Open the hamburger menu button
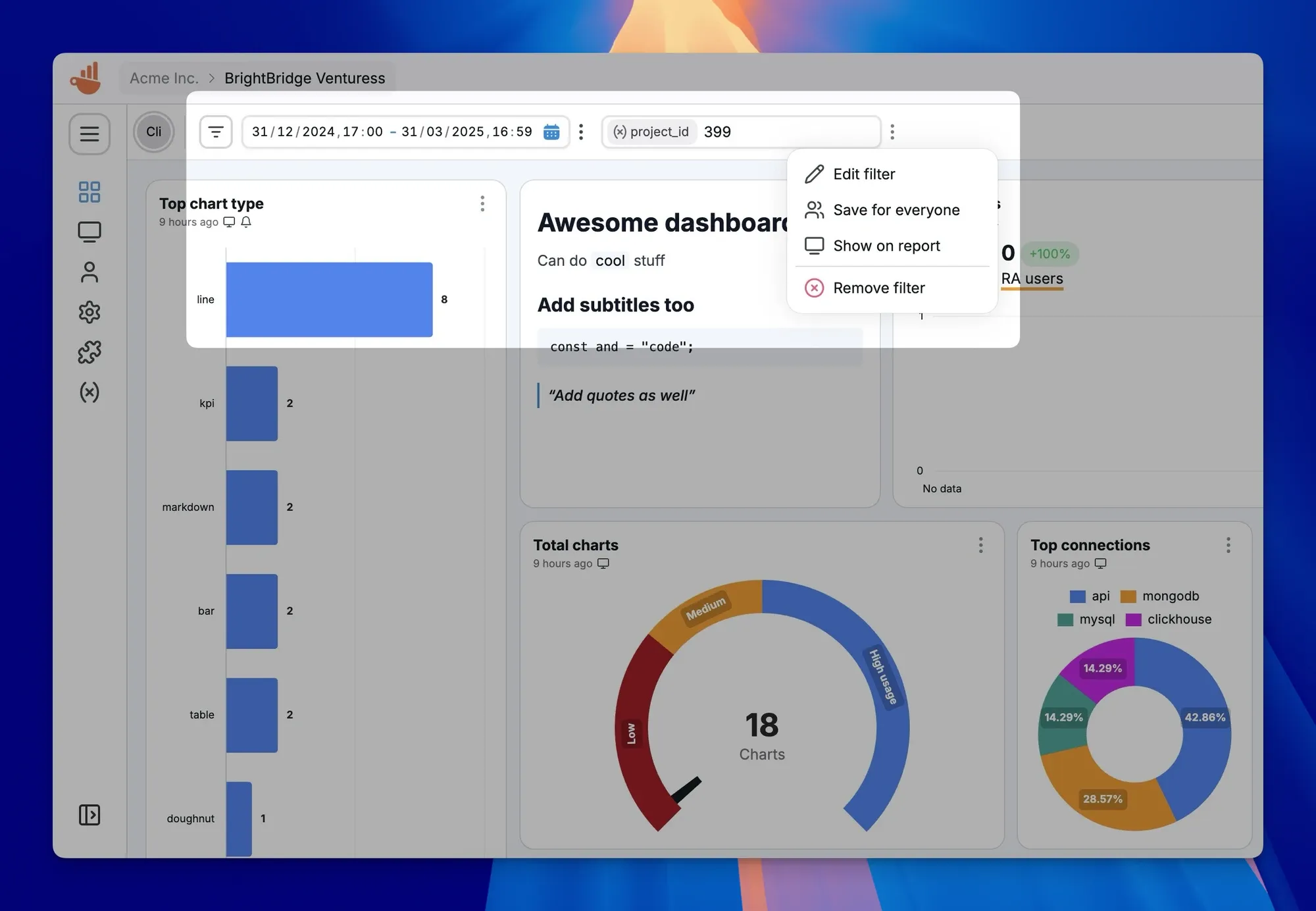The height and width of the screenshot is (911, 1316). (89, 134)
